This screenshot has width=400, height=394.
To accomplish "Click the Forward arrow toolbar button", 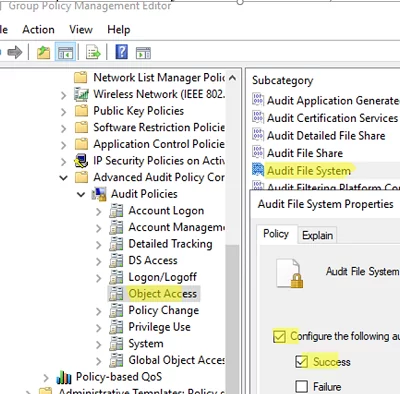I will (15, 52).
